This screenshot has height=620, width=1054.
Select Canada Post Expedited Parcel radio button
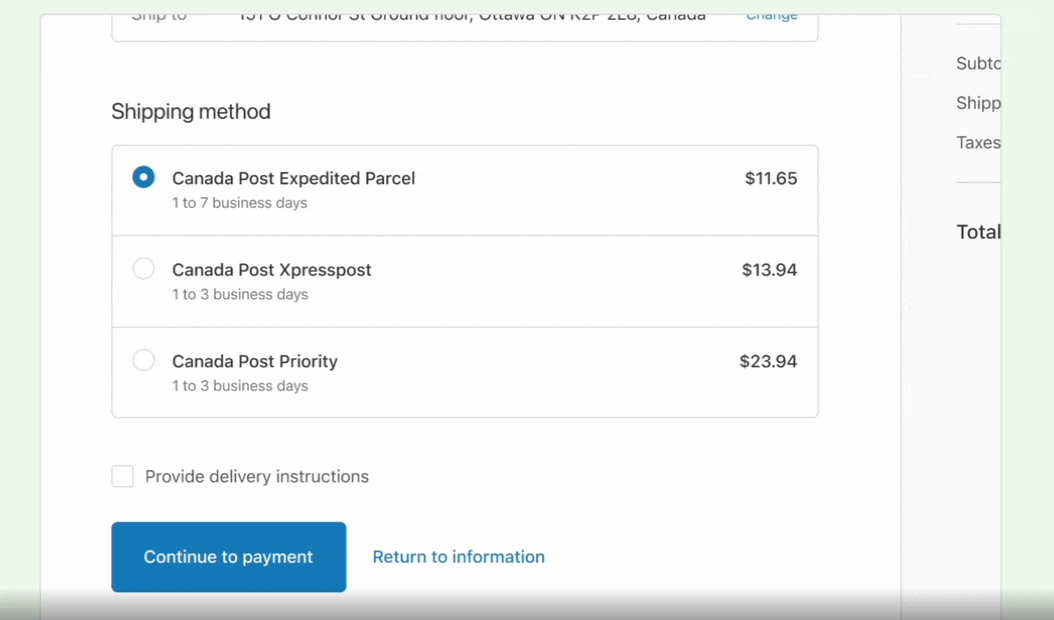point(143,177)
